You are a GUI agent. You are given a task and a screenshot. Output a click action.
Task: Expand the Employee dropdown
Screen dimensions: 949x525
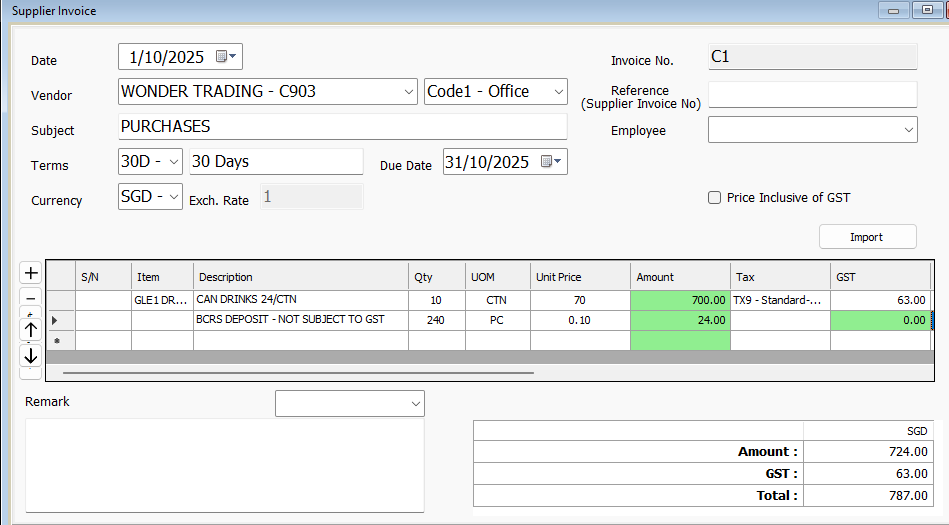click(x=908, y=130)
